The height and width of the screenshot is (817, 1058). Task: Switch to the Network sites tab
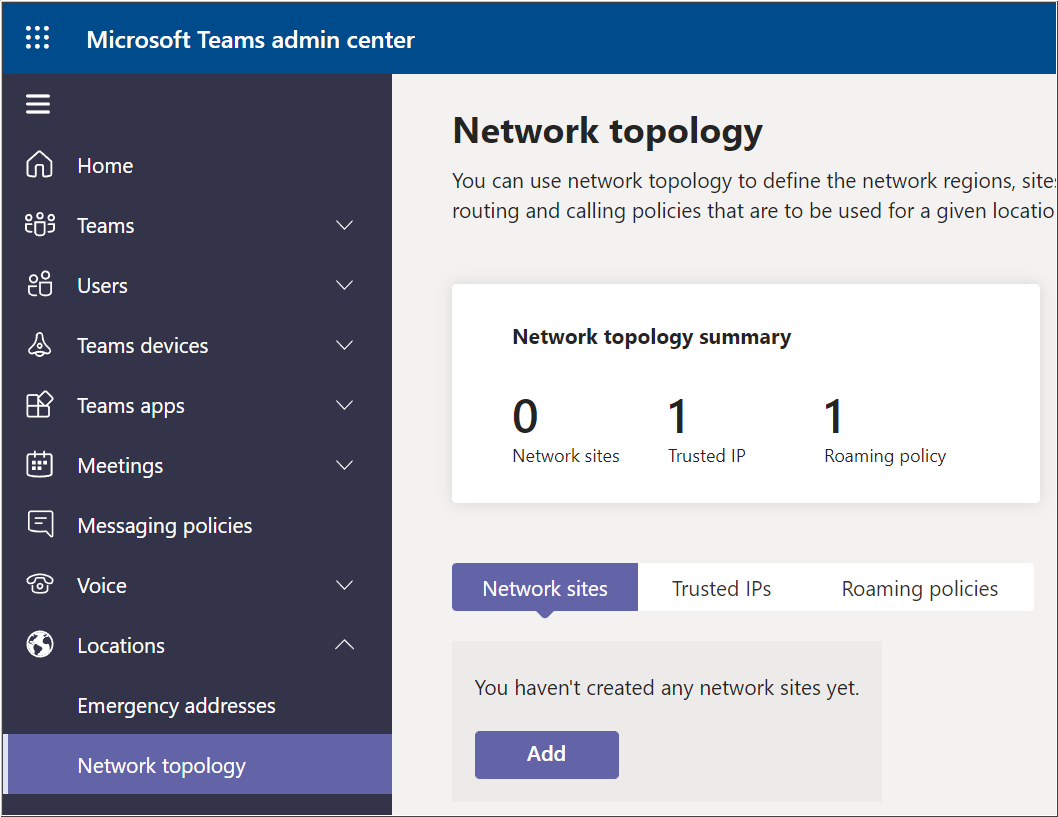pyautogui.click(x=545, y=588)
